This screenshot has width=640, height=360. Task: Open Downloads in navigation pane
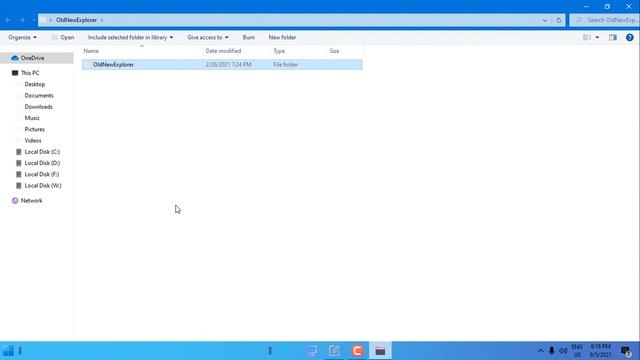click(x=38, y=107)
